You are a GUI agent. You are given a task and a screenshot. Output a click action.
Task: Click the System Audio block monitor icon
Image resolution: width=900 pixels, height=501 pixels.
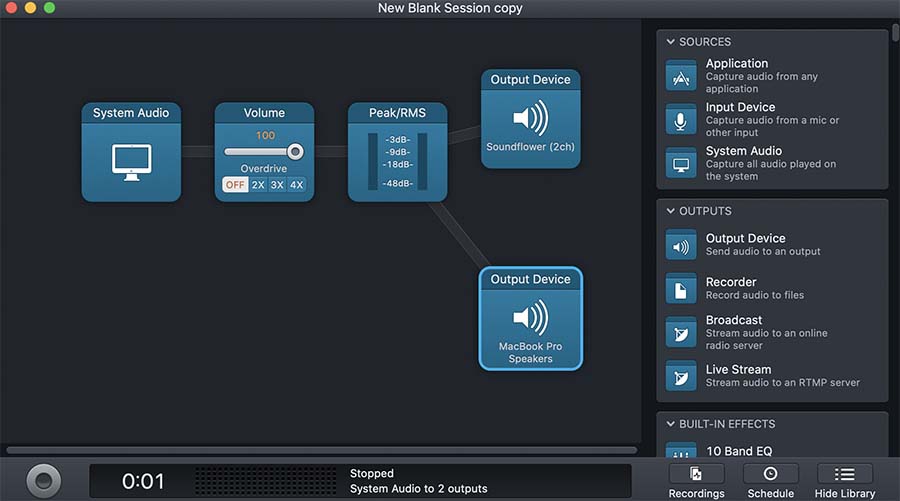131,162
